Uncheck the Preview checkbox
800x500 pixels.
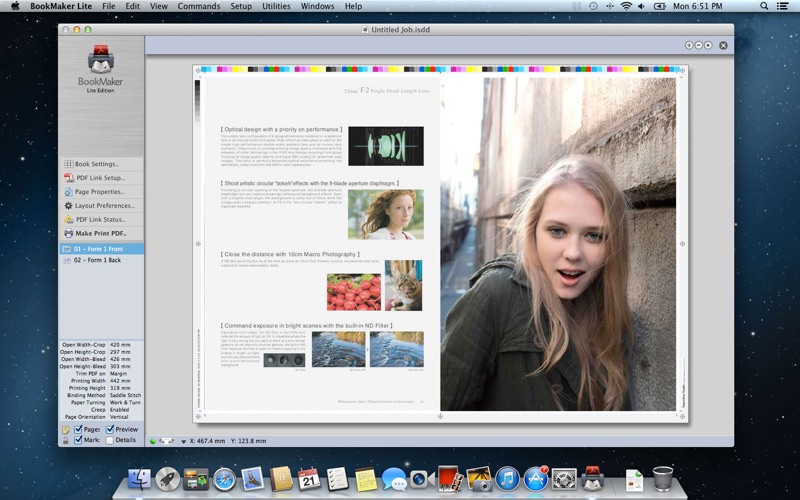pos(110,429)
